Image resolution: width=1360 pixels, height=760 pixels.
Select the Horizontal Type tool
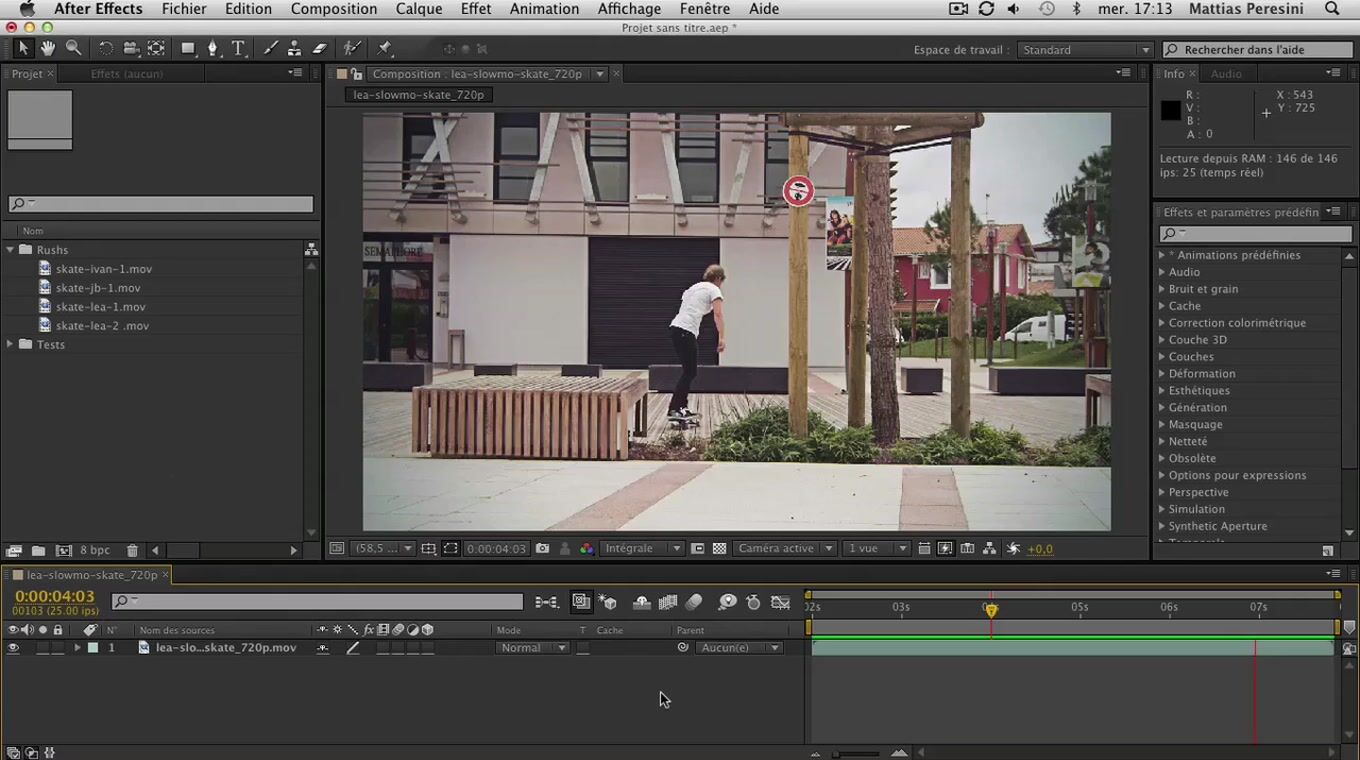(x=238, y=48)
